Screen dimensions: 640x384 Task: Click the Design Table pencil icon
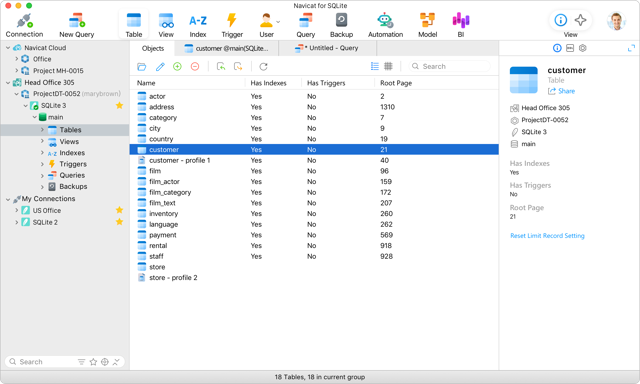coord(160,67)
